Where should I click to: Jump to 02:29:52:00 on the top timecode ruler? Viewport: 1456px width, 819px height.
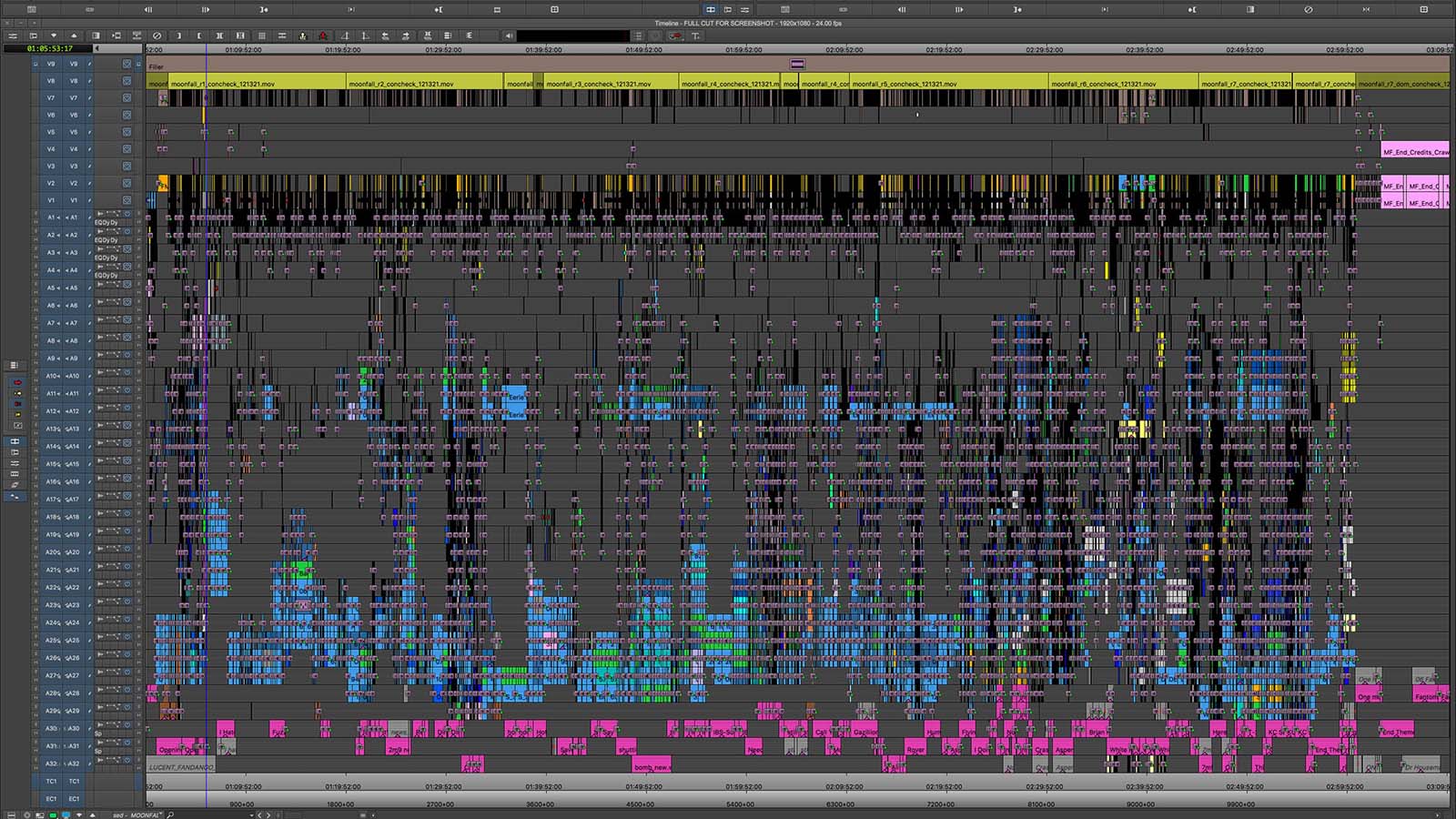[1044, 50]
